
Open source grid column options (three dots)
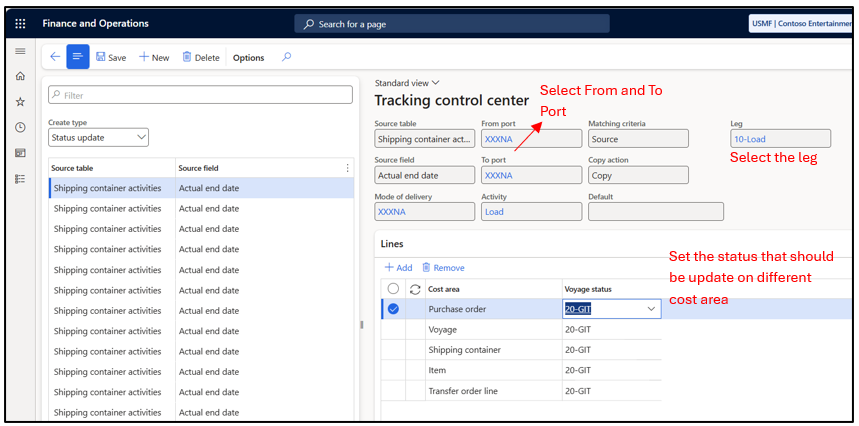coord(347,168)
